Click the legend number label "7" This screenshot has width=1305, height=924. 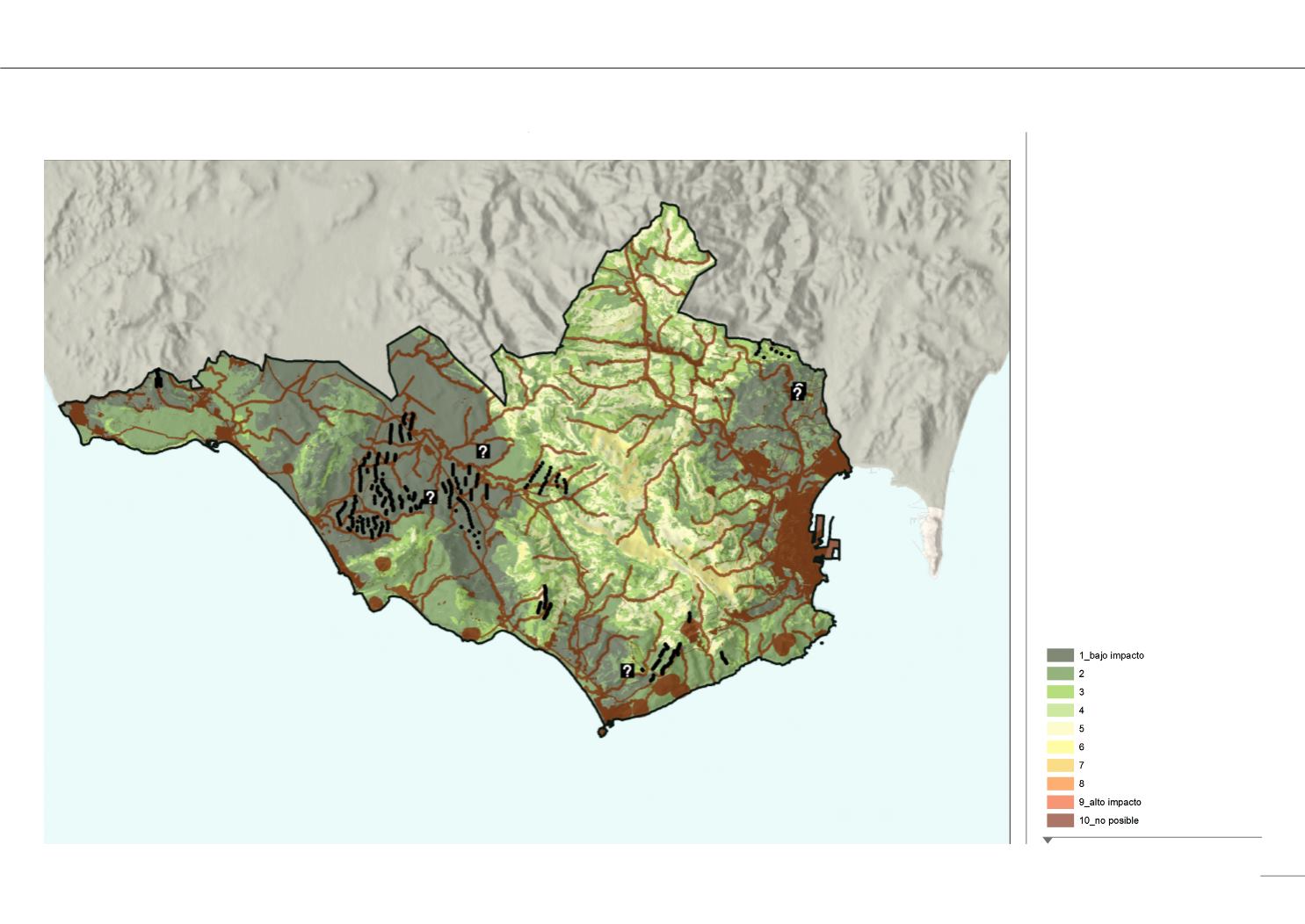[1081, 766]
